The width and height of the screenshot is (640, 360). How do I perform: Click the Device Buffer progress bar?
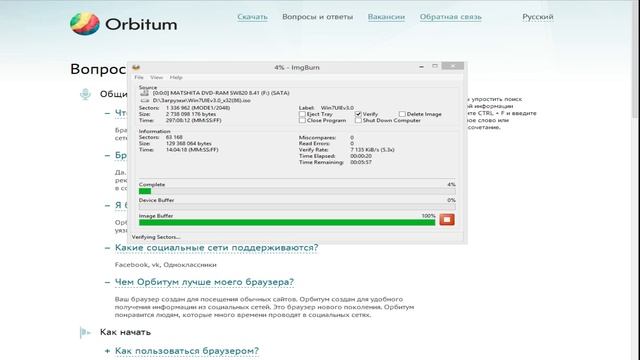297,207
